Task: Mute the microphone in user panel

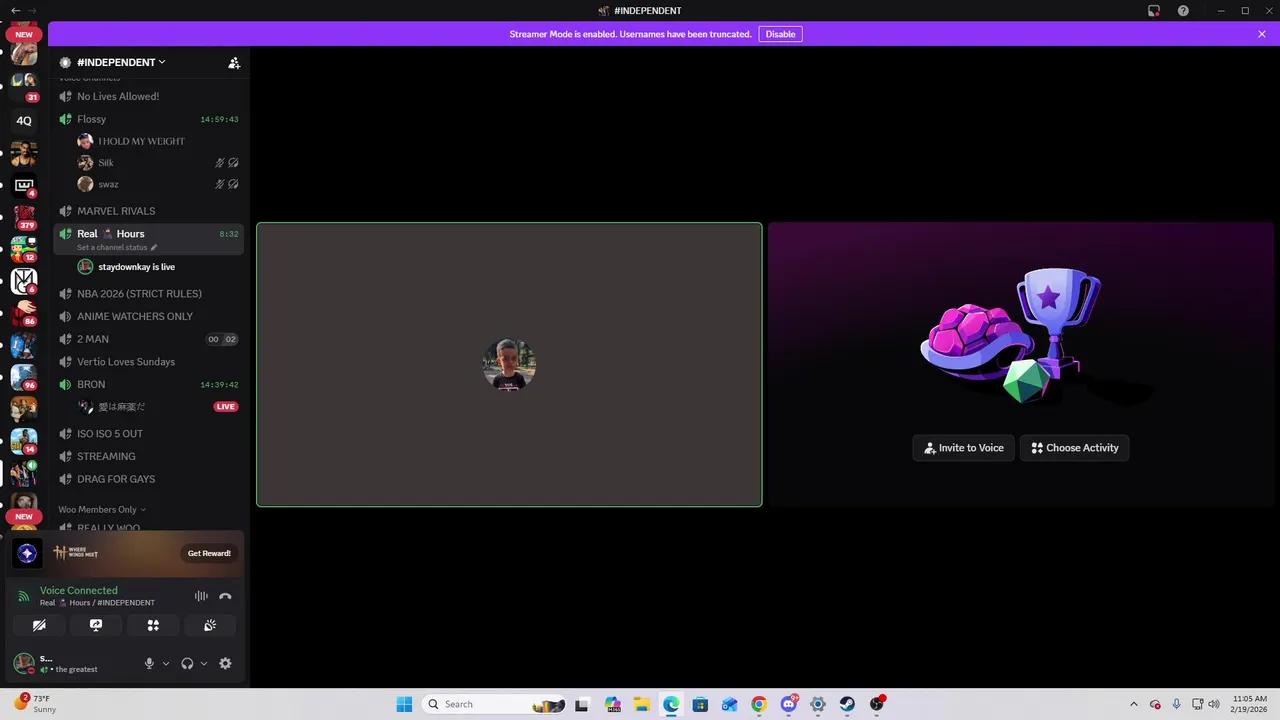Action: (x=149, y=663)
